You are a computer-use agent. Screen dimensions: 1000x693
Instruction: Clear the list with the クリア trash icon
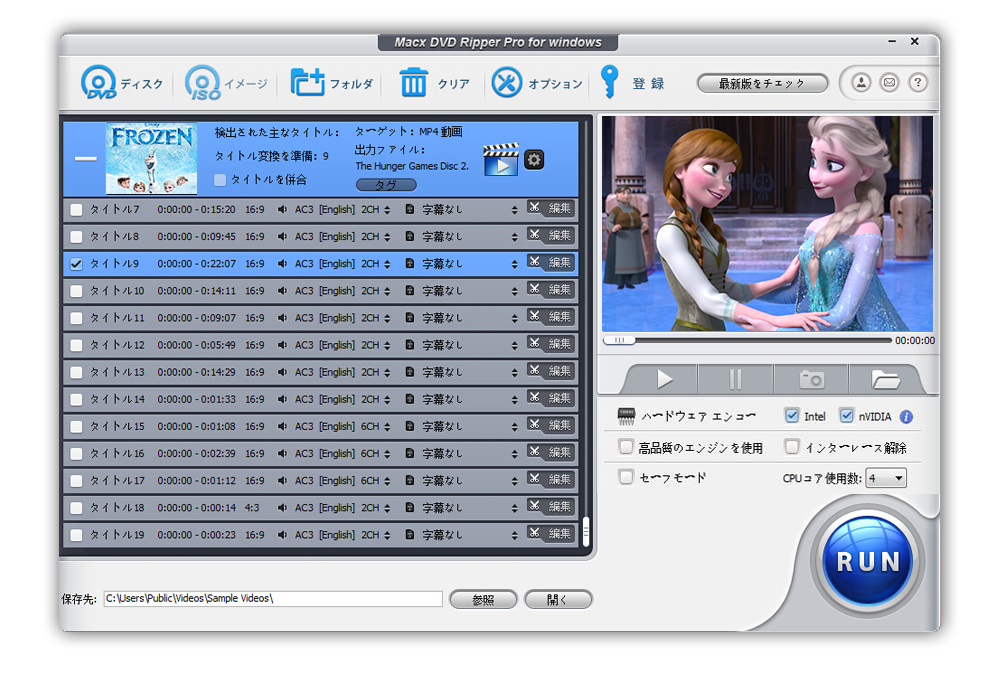413,83
